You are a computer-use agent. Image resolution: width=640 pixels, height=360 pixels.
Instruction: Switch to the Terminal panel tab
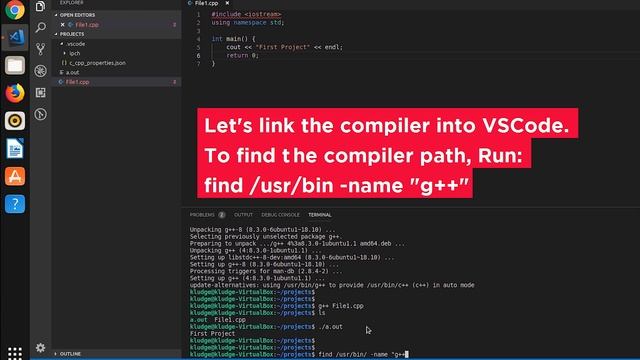(x=320, y=215)
